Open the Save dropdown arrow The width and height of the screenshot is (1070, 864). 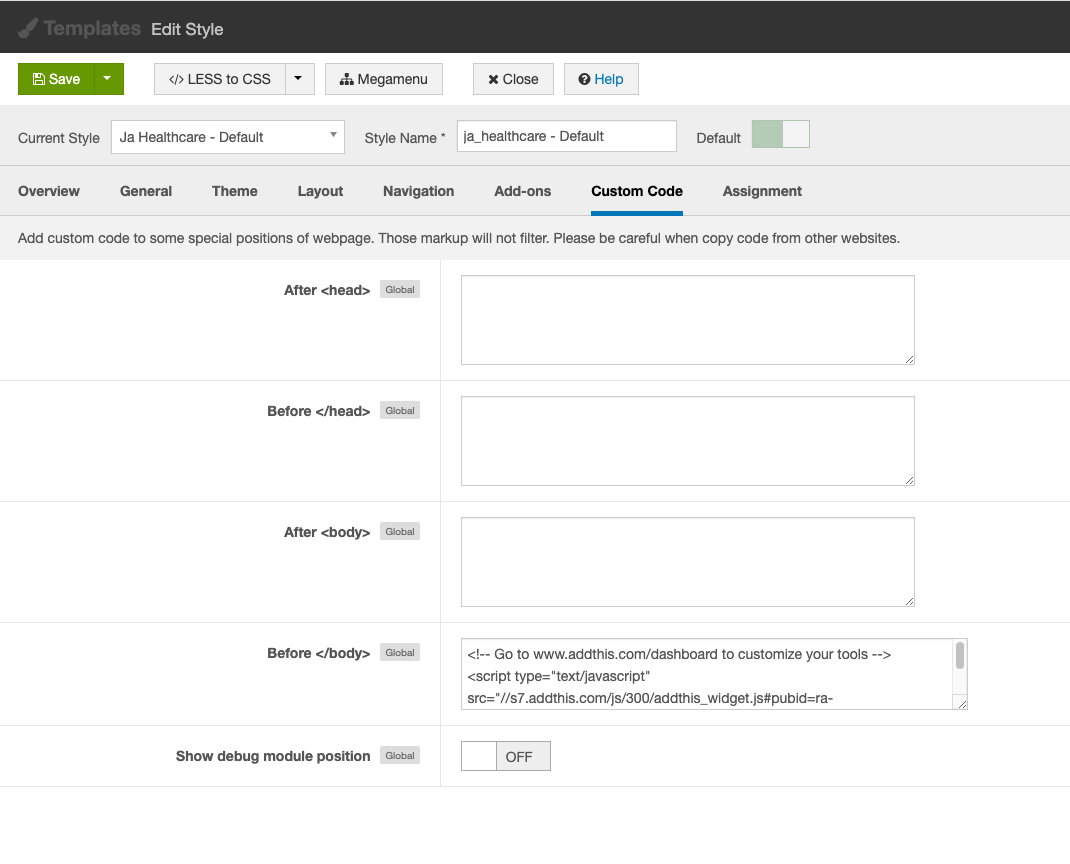click(108, 79)
